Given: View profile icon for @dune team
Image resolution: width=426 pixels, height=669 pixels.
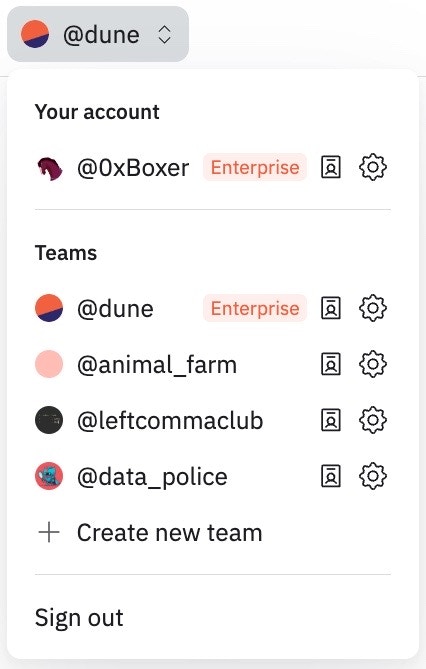Looking at the screenshot, I should click(331, 308).
